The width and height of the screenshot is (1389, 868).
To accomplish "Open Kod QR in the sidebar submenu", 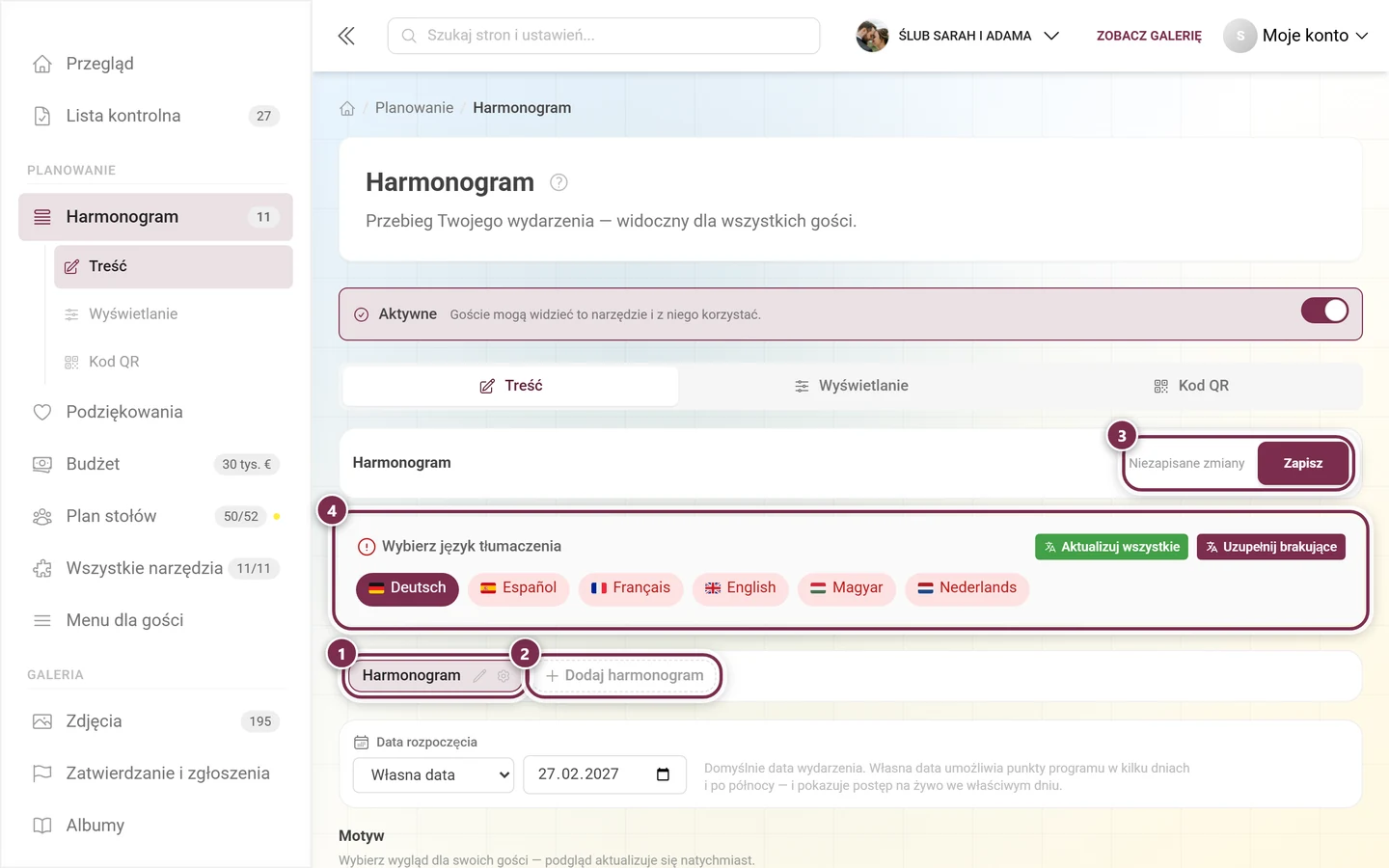I will click(174, 362).
